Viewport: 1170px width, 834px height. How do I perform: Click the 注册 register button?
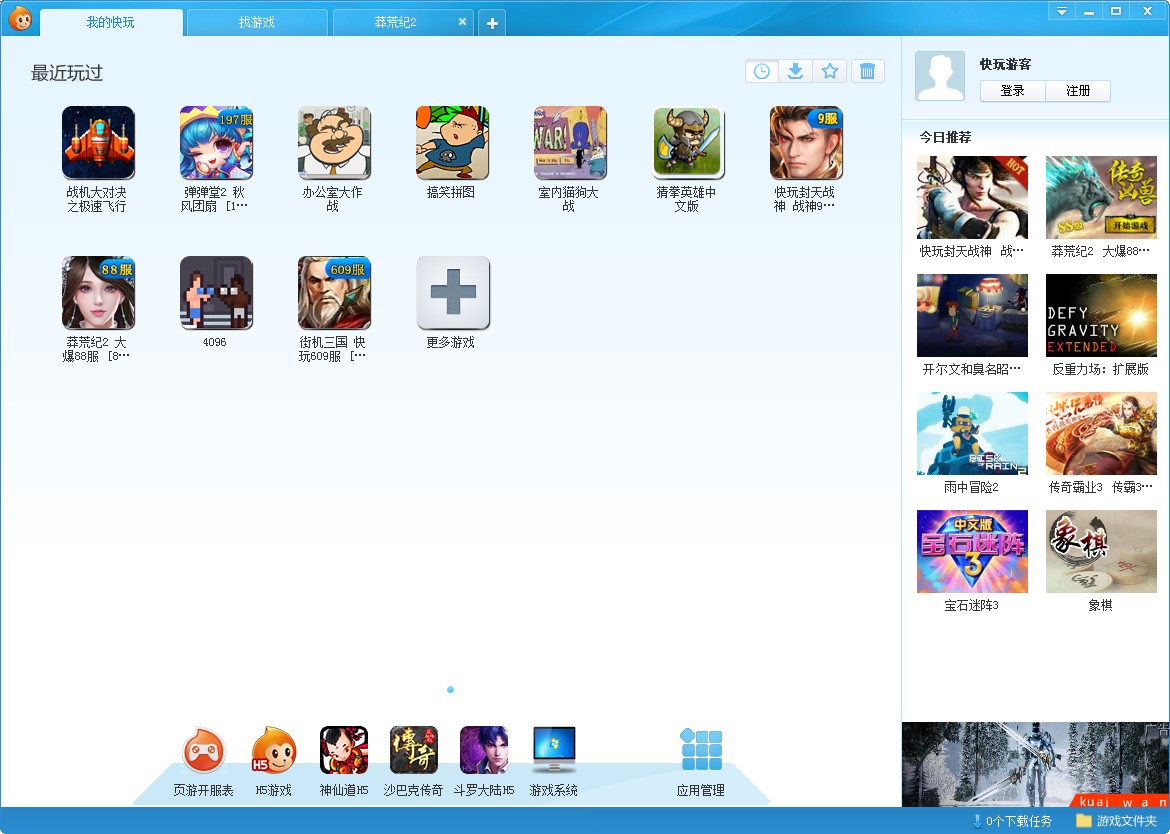click(1078, 90)
